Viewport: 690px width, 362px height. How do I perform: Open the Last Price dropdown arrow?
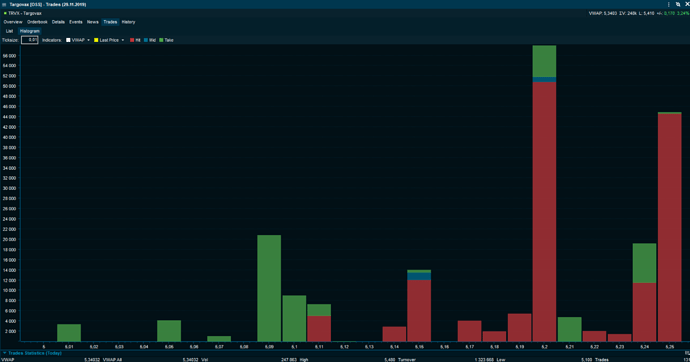pyautogui.click(x=123, y=40)
